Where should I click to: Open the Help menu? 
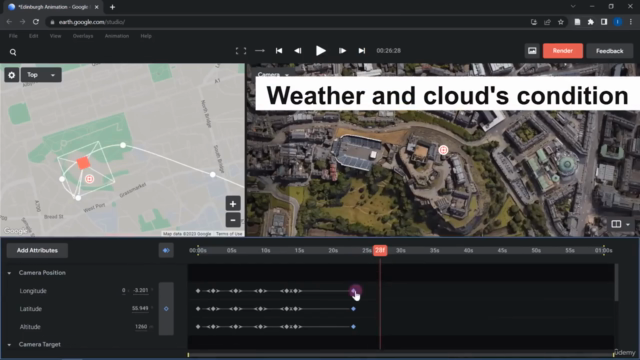146,36
